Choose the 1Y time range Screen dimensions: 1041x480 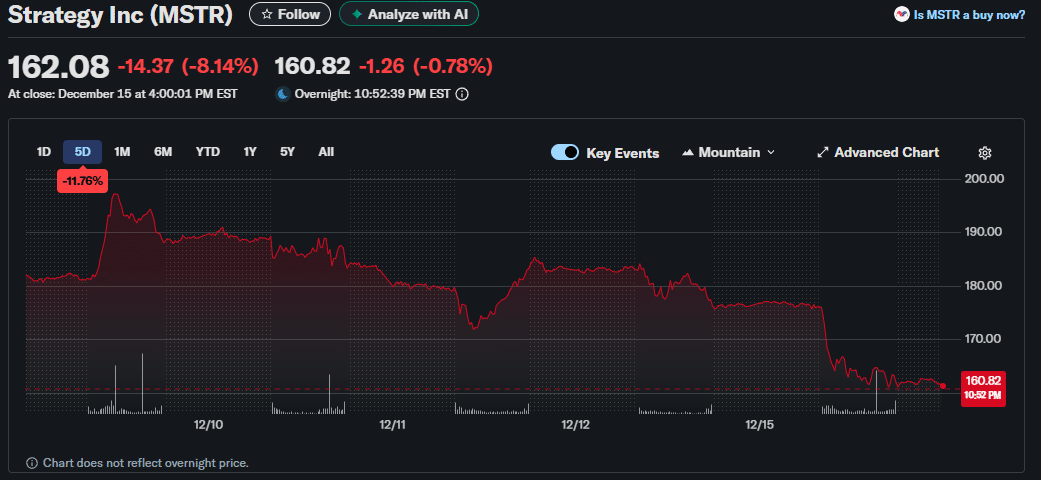point(250,152)
